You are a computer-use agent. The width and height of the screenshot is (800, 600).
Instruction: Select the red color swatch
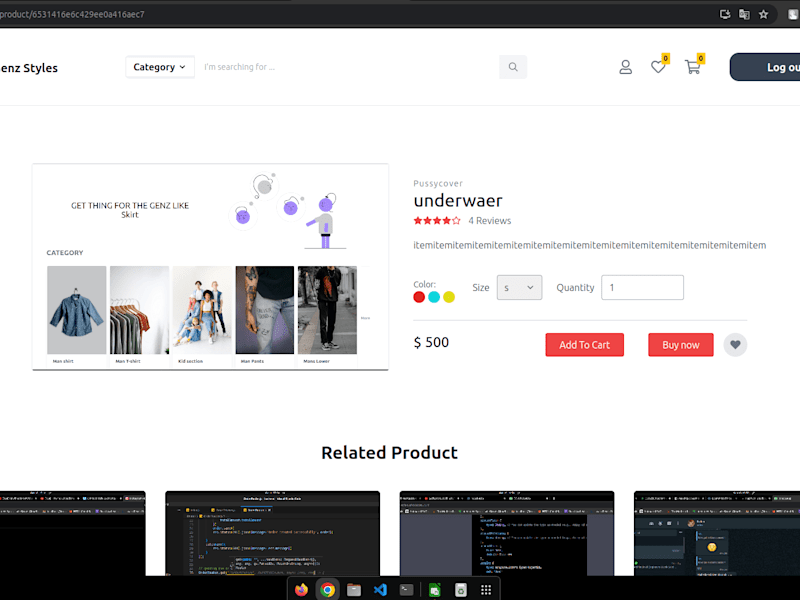tap(419, 297)
